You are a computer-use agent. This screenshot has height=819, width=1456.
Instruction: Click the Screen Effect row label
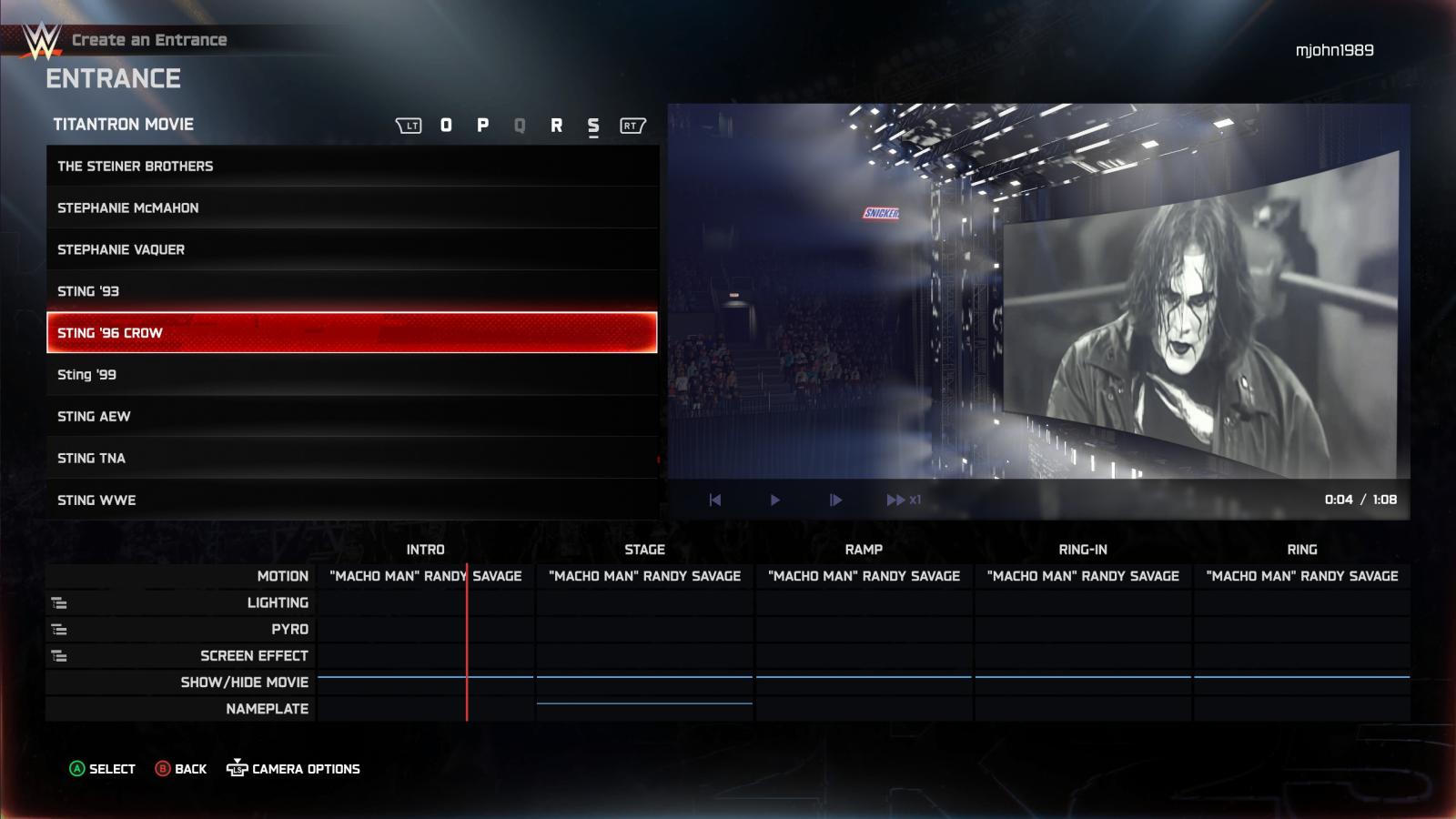tap(254, 655)
